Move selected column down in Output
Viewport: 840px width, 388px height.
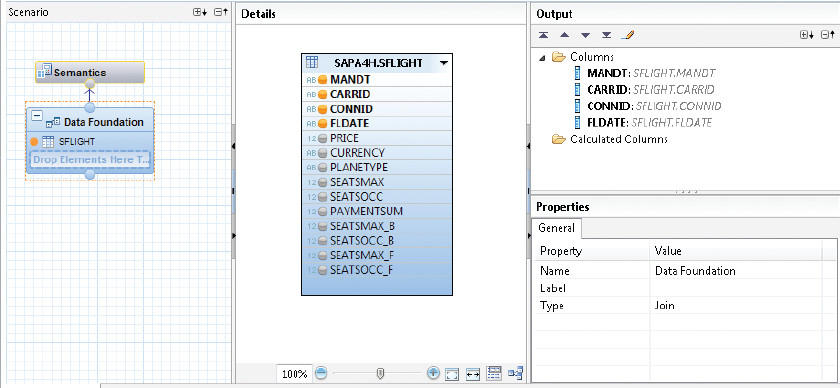585,35
